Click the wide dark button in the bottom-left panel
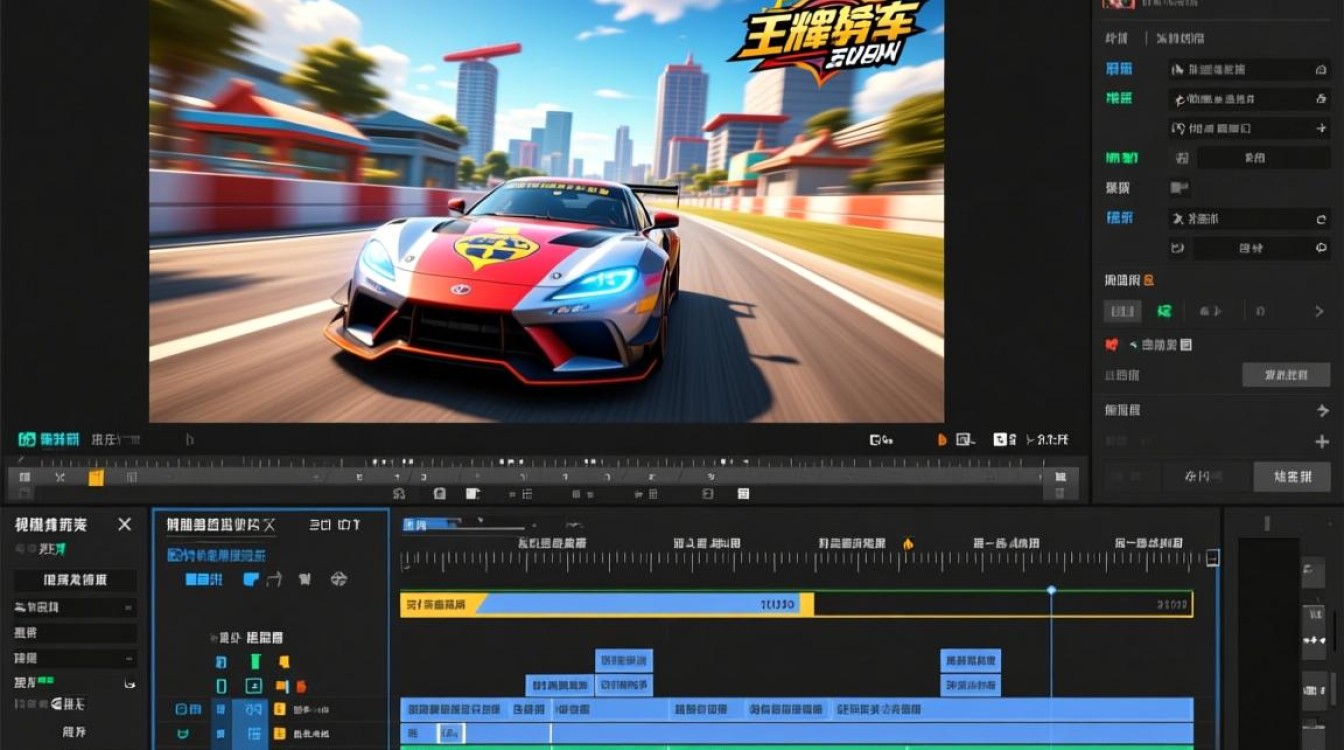 coord(75,580)
